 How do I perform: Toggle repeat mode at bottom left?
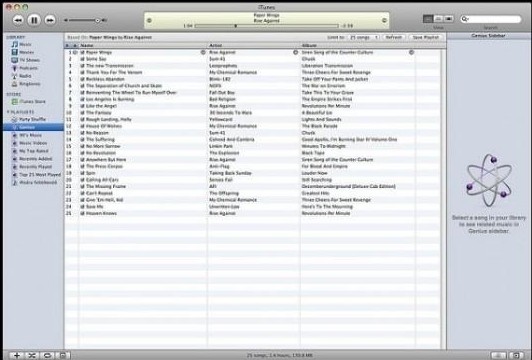tap(47, 355)
